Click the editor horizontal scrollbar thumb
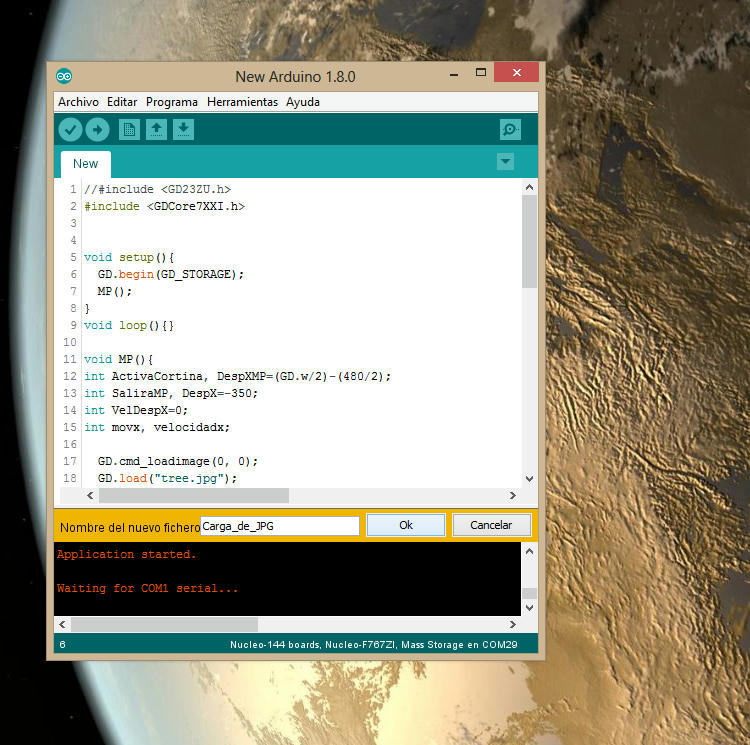750x745 pixels. tap(194, 495)
